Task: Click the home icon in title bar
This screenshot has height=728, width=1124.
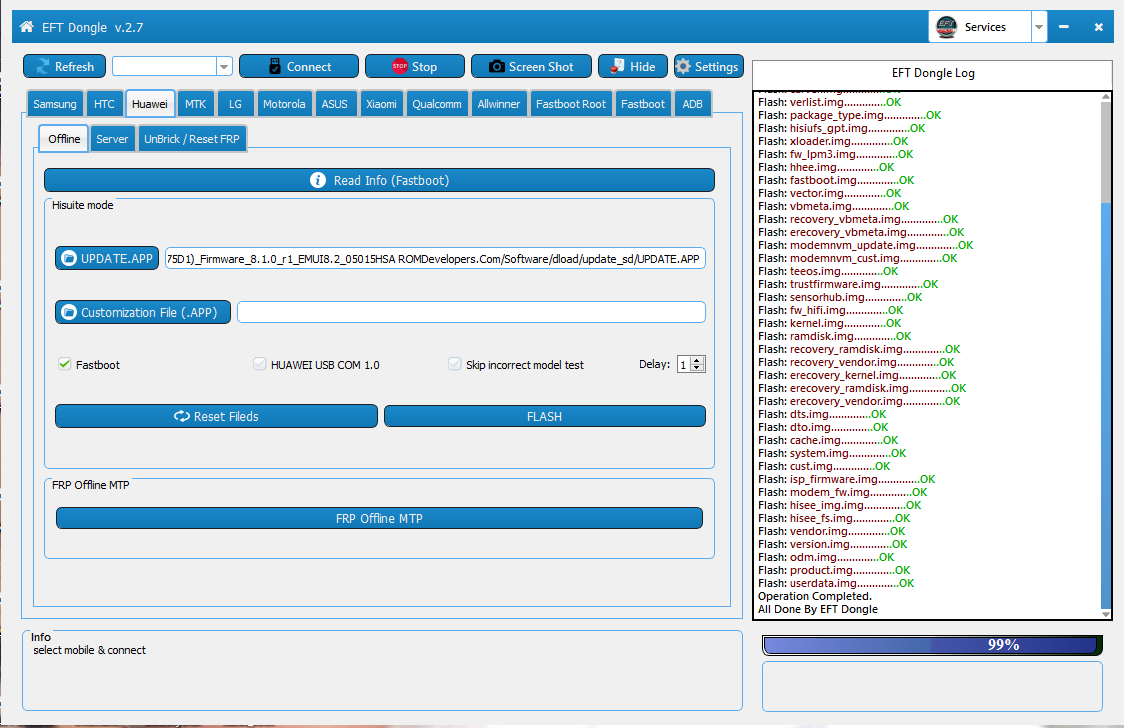Action: point(25,27)
